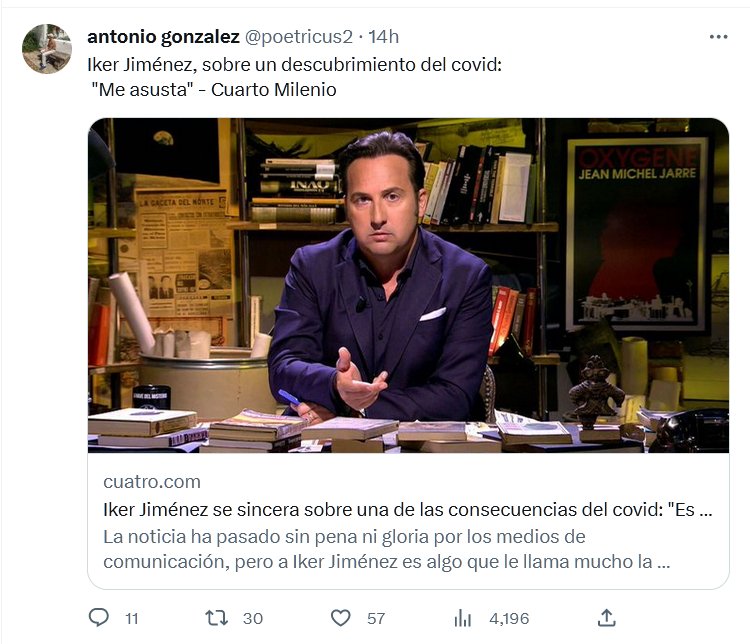Click the retweet arrows icon
This screenshot has height=644, width=750.
217,618
